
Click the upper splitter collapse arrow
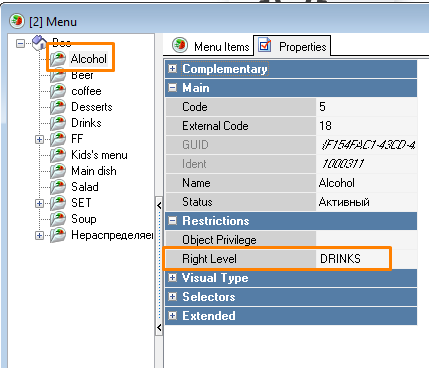coord(159,205)
